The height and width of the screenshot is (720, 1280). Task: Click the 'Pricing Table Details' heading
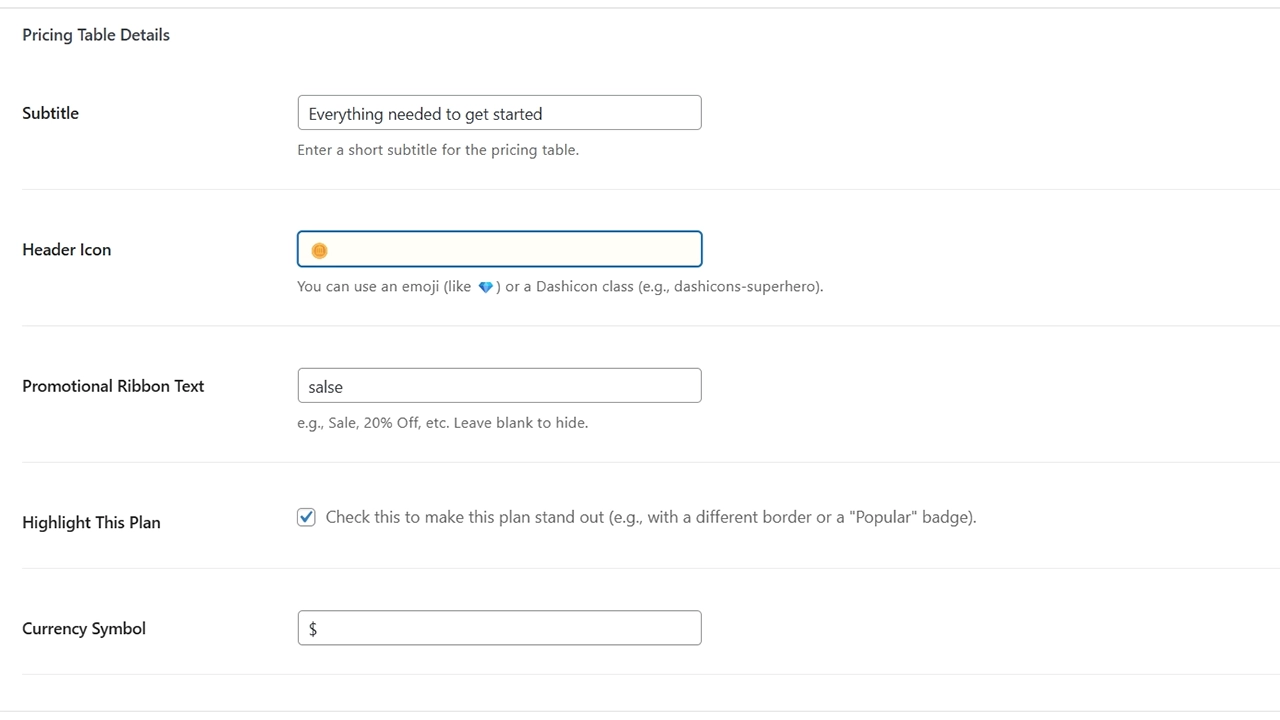coord(96,35)
